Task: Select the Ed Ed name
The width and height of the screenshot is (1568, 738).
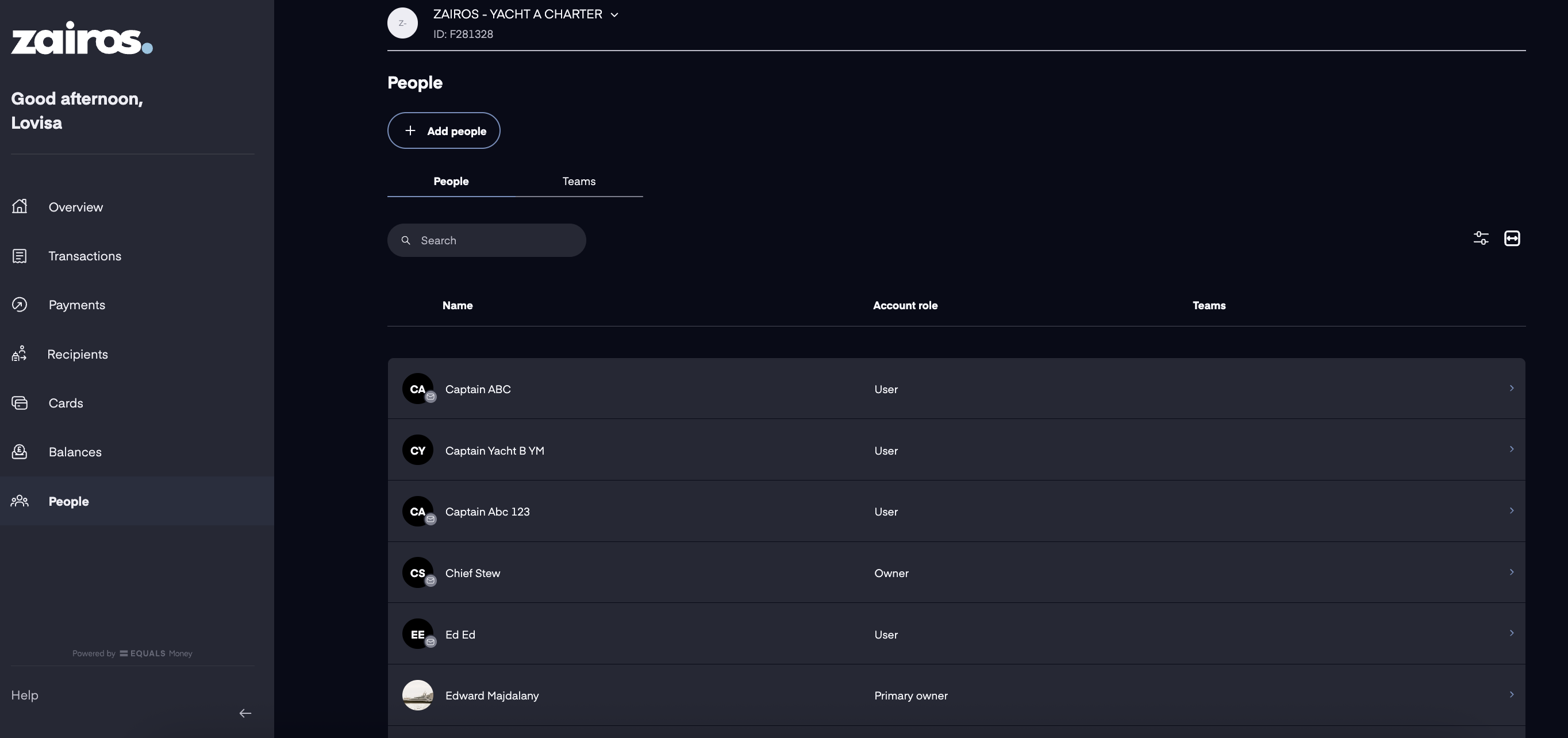Action: pyautogui.click(x=460, y=635)
